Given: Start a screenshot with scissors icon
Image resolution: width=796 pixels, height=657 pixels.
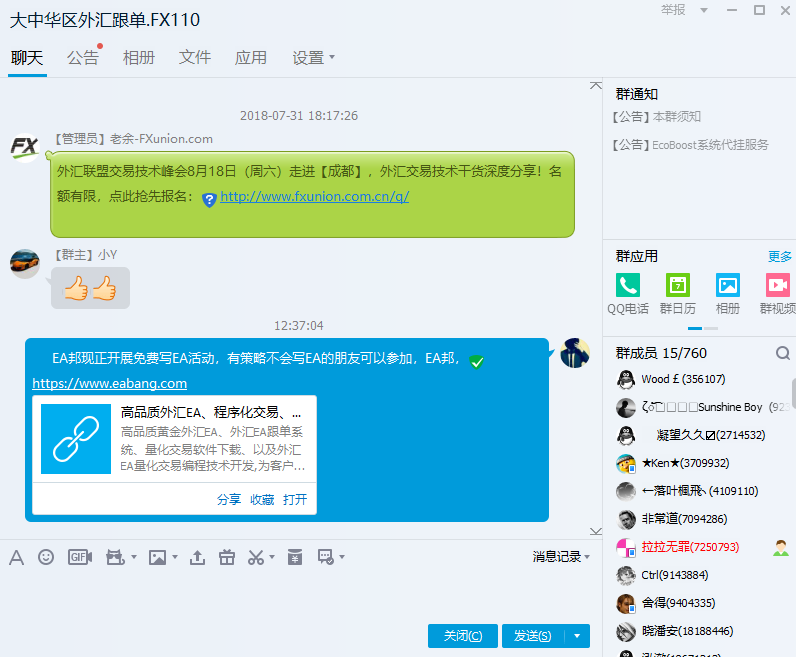Looking at the screenshot, I should (x=256, y=557).
